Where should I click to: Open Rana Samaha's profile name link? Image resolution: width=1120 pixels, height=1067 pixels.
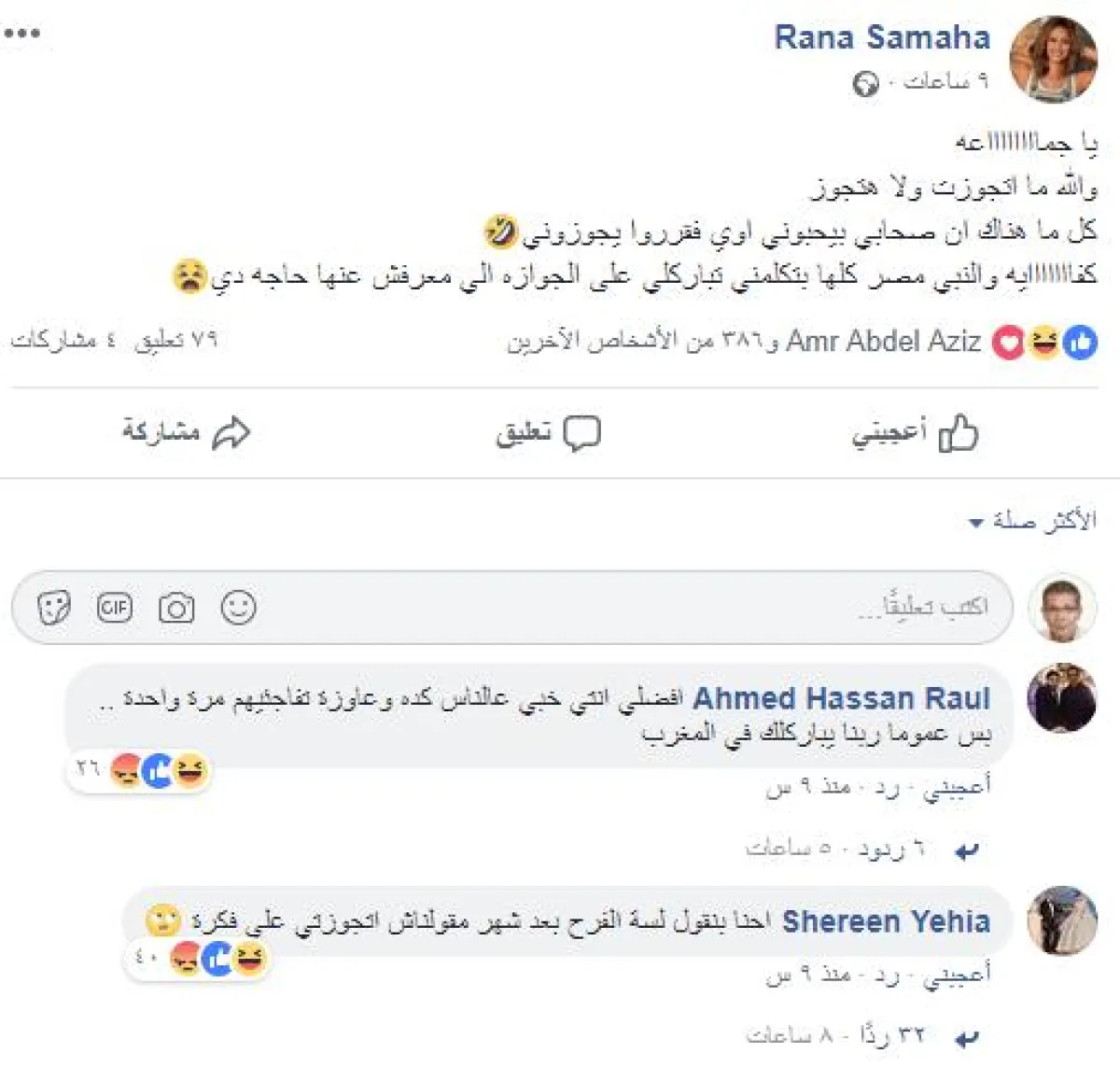pyautogui.click(x=882, y=37)
